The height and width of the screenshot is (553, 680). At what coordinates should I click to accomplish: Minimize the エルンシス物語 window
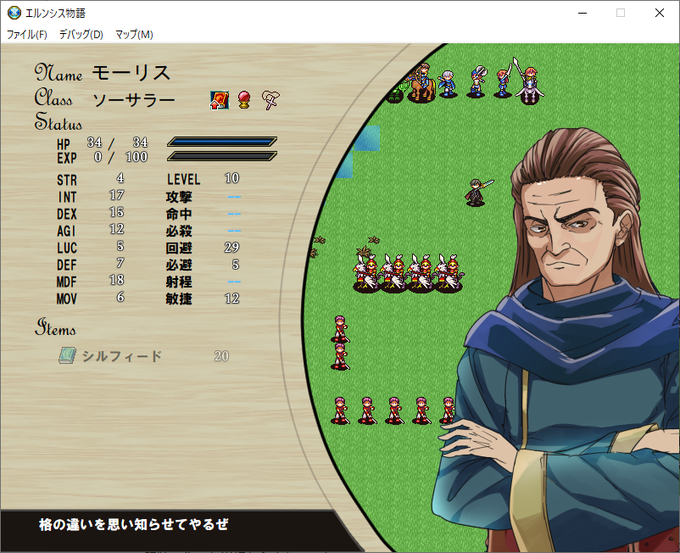point(582,13)
